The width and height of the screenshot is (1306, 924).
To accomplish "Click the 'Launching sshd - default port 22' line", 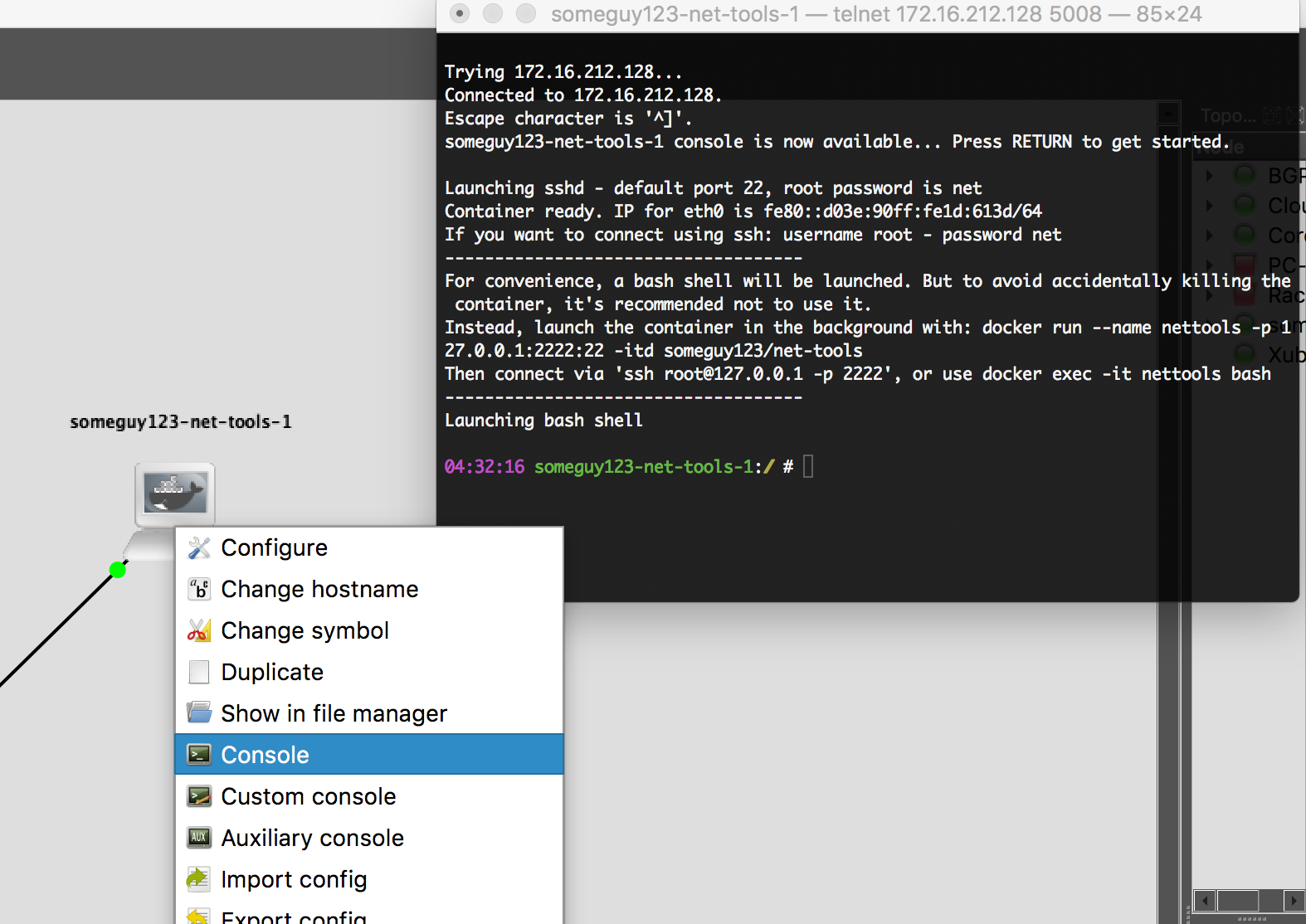I will coord(714,188).
